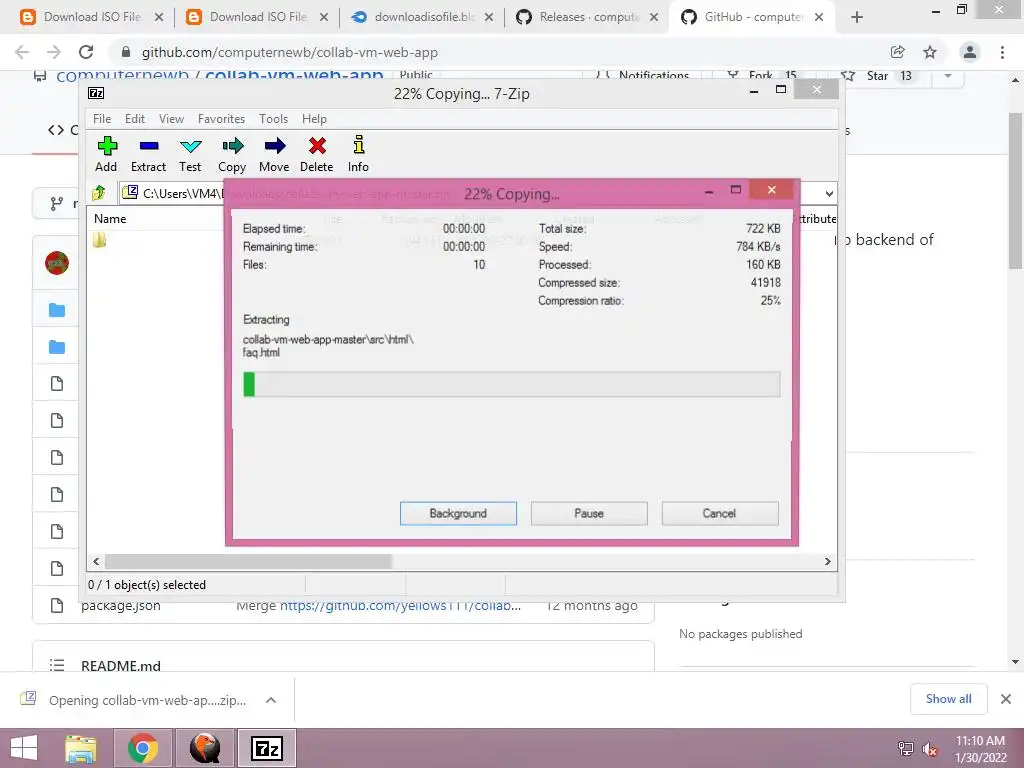
Task: Click the taskbar clock showing 11:10 AM
Action: click(x=980, y=749)
